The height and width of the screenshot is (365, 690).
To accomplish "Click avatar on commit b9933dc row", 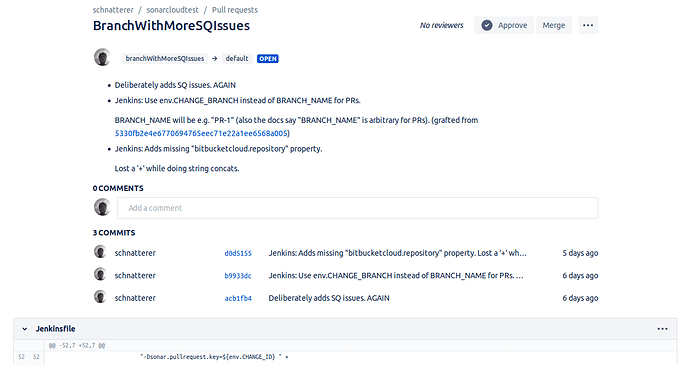I will 100,274.
